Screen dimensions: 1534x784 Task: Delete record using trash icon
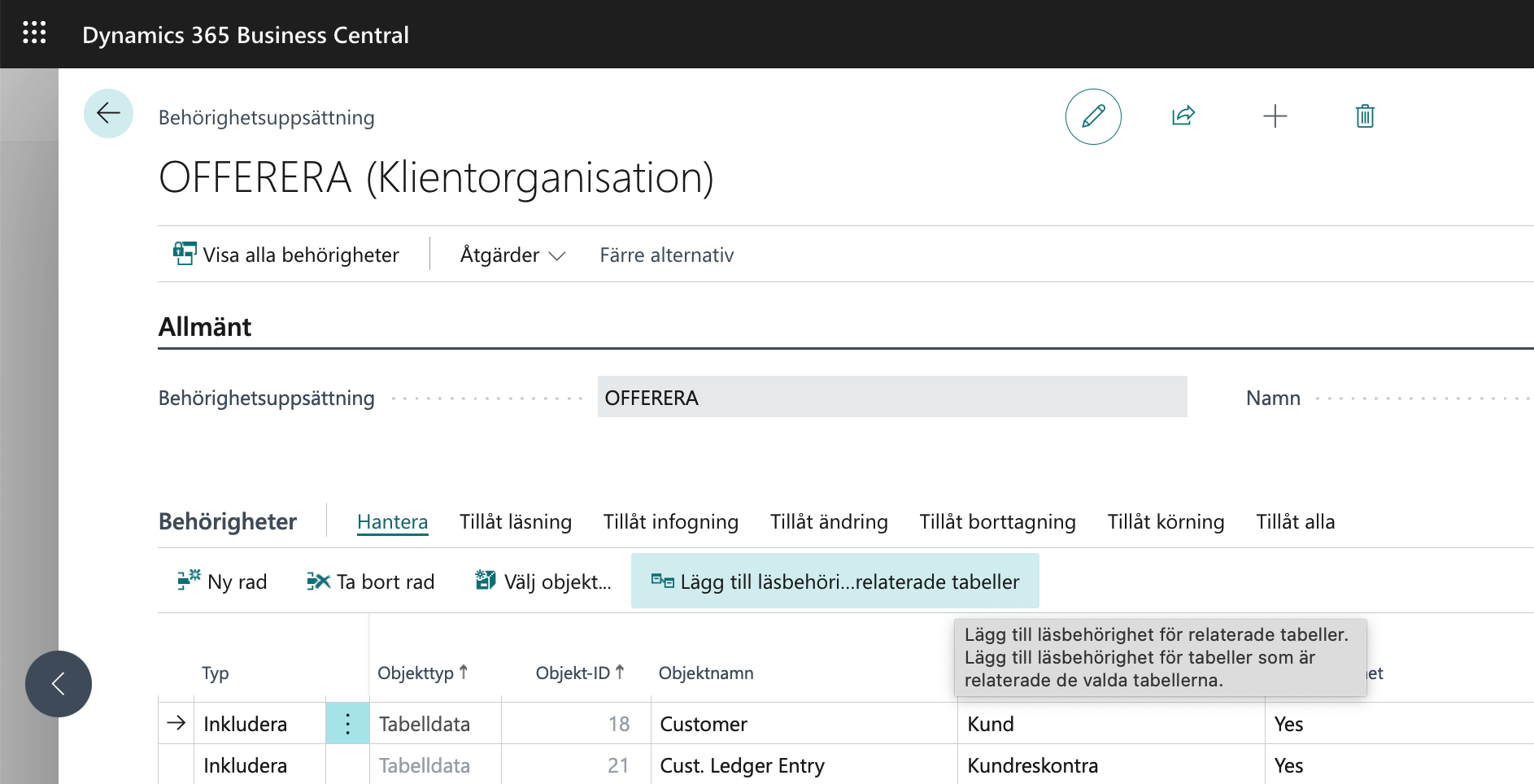pos(1365,116)
